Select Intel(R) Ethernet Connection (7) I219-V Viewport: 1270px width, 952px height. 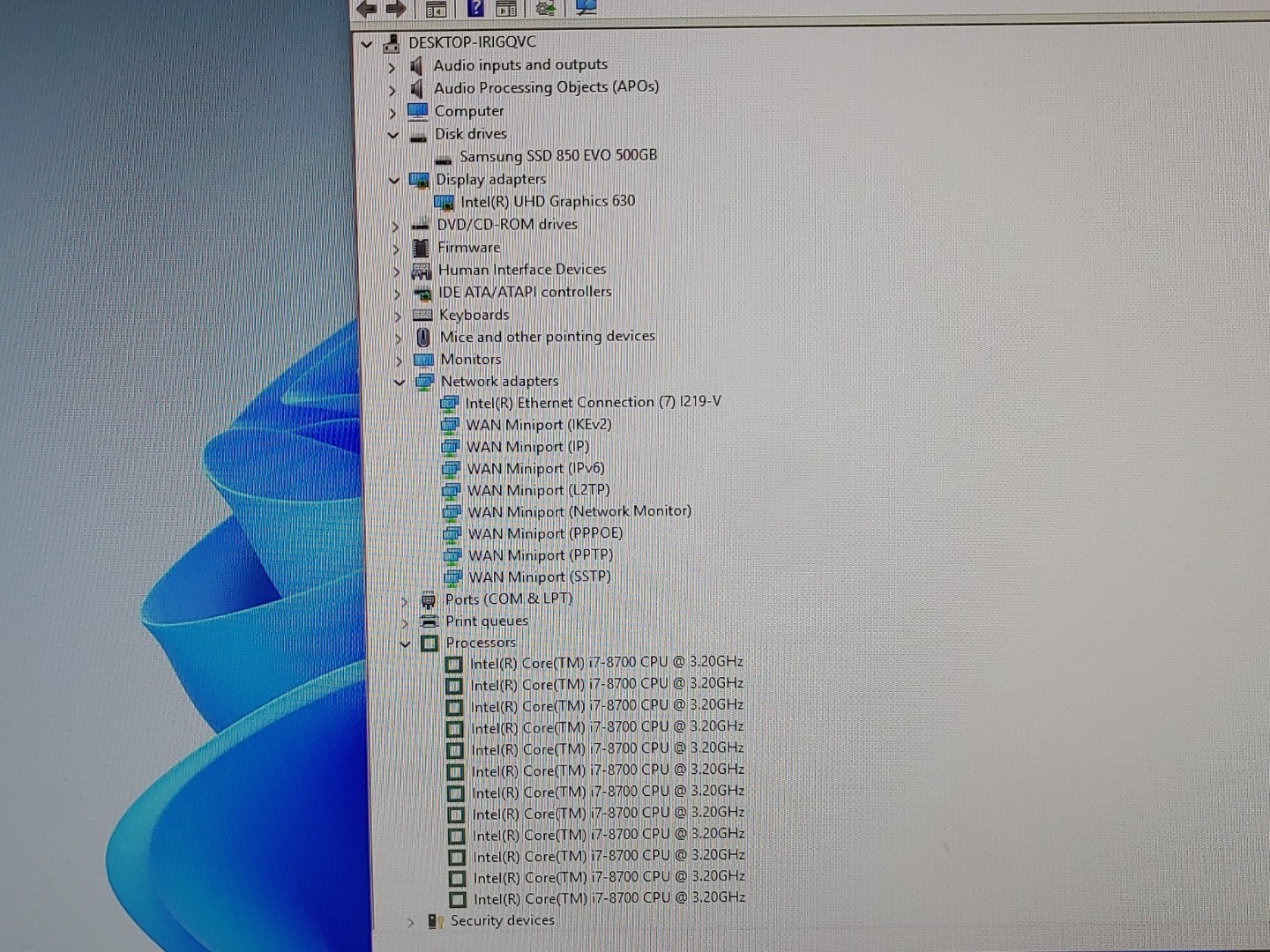point(593,403)
